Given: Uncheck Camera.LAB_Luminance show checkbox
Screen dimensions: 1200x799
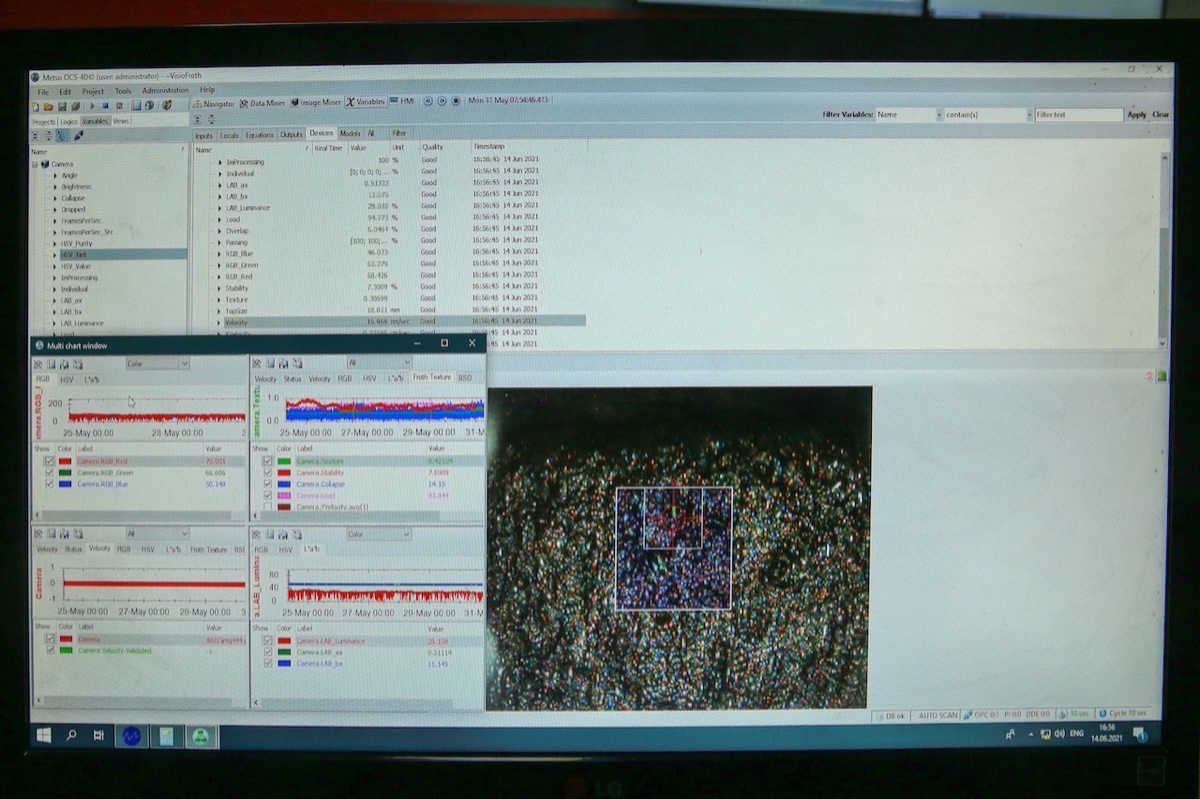Looking at the screenshot, I should [x=267, y=641].
